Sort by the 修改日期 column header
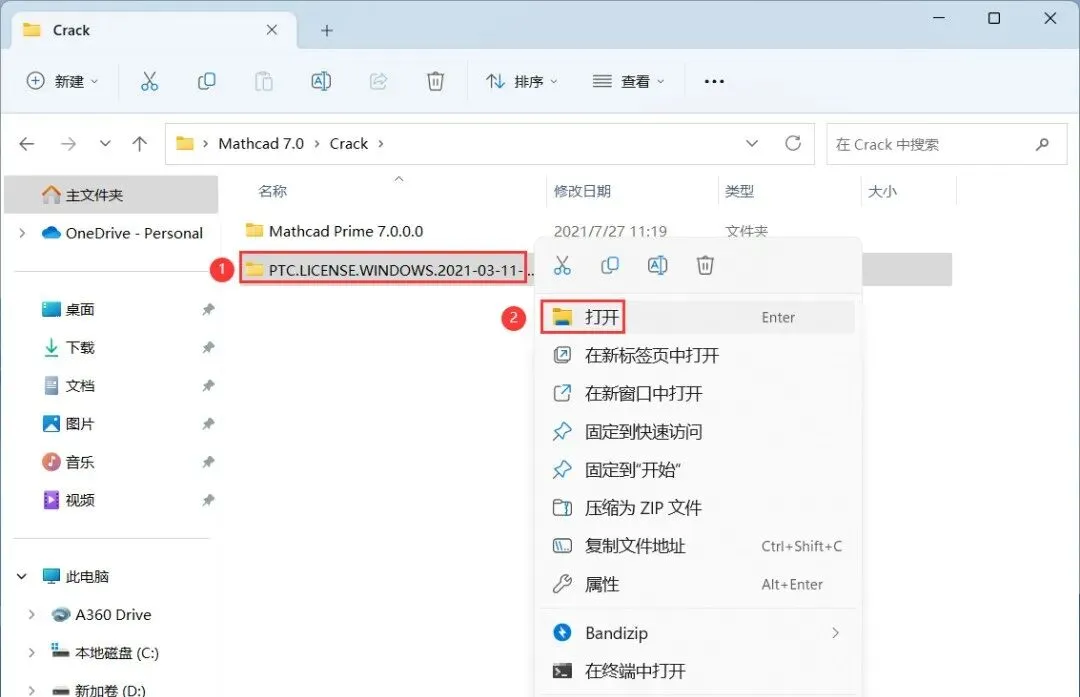The image size is (1080, 697). click(583, 191)
